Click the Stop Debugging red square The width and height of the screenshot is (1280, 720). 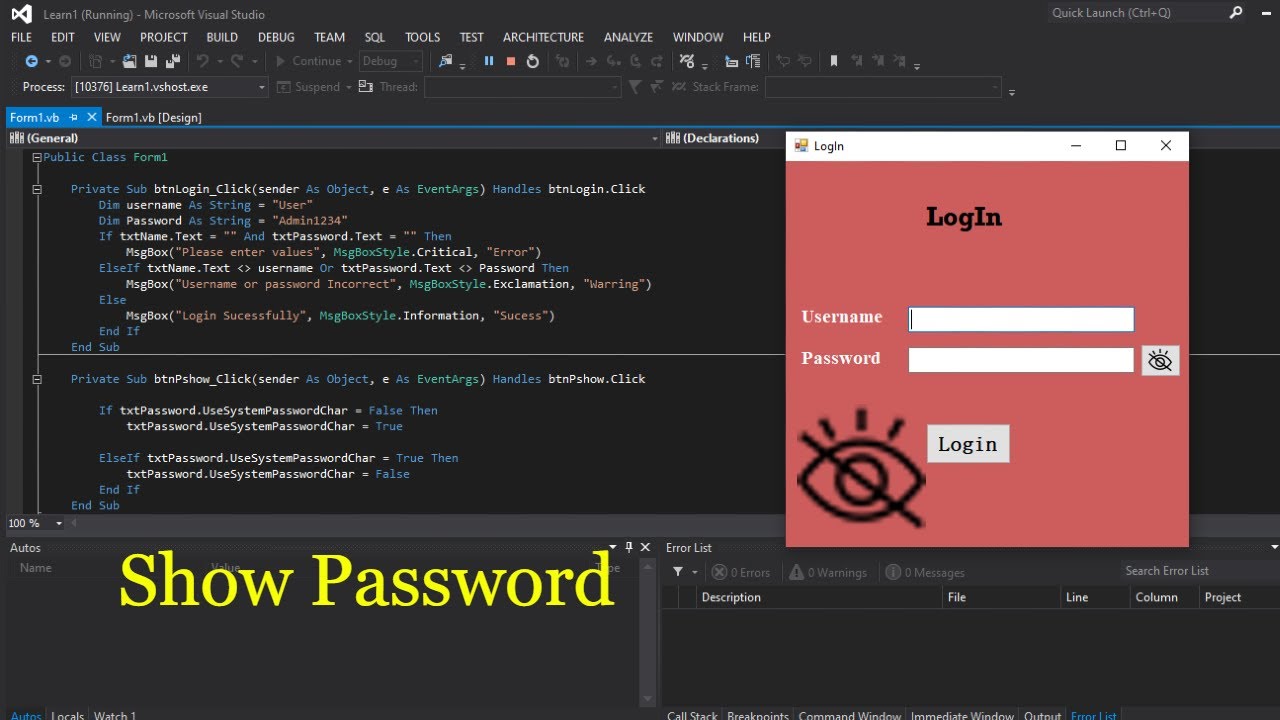coord(511,61)
